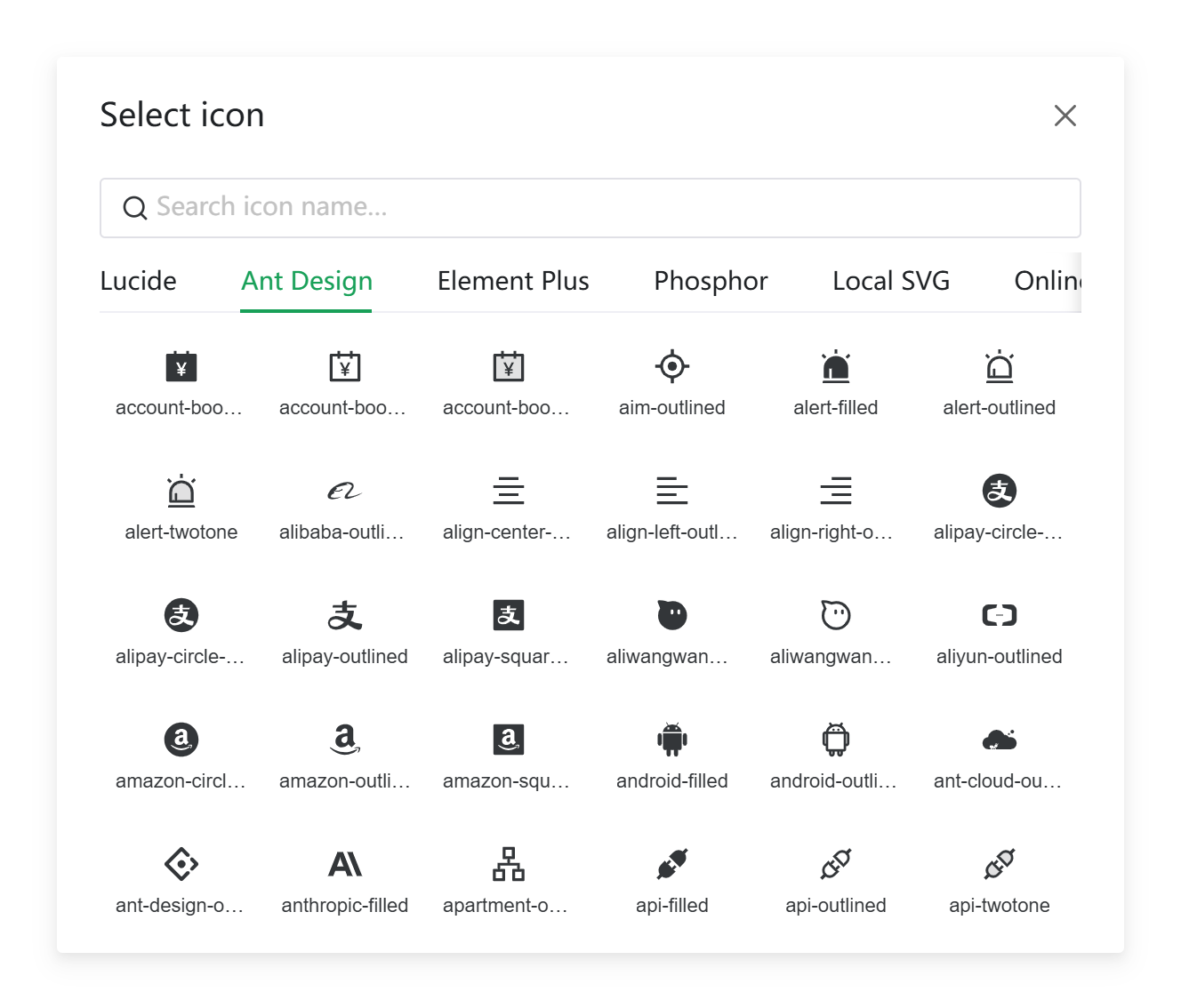Open the Element Plus tab
The width and height of the screenshot is (1181, 1008).
(x=513, y=281)
